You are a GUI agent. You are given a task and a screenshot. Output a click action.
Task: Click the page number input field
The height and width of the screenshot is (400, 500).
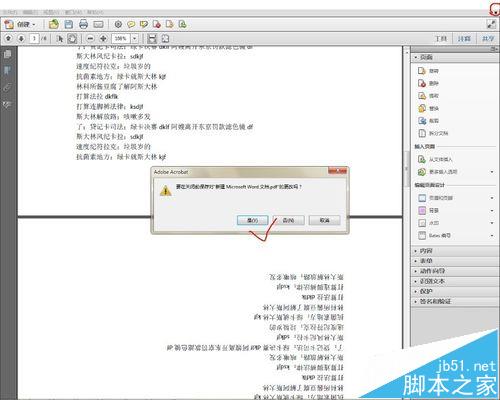pos(34,39)
